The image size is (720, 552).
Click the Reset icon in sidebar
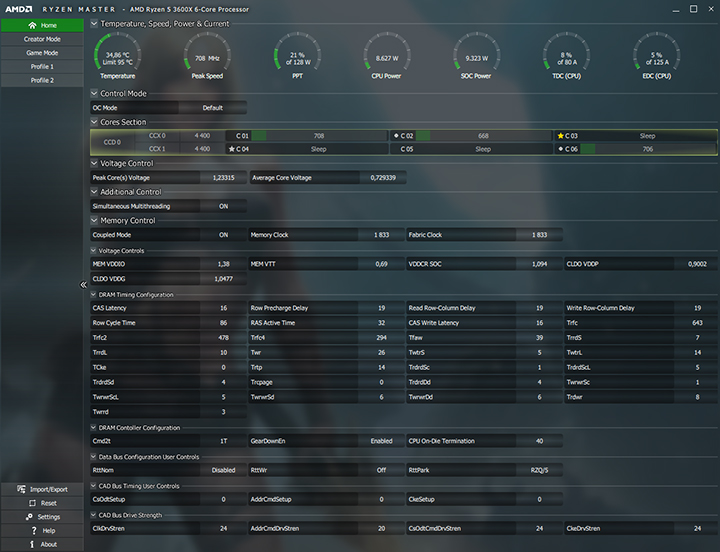32,503
